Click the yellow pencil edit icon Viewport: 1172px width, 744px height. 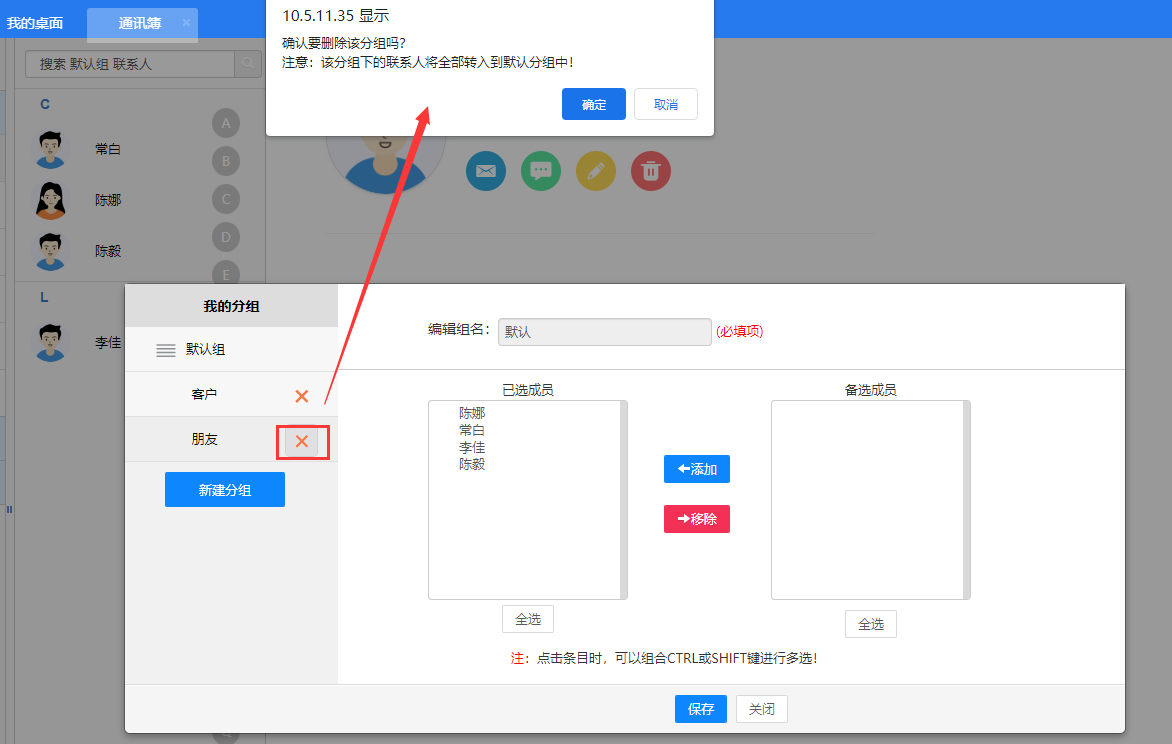596,171
